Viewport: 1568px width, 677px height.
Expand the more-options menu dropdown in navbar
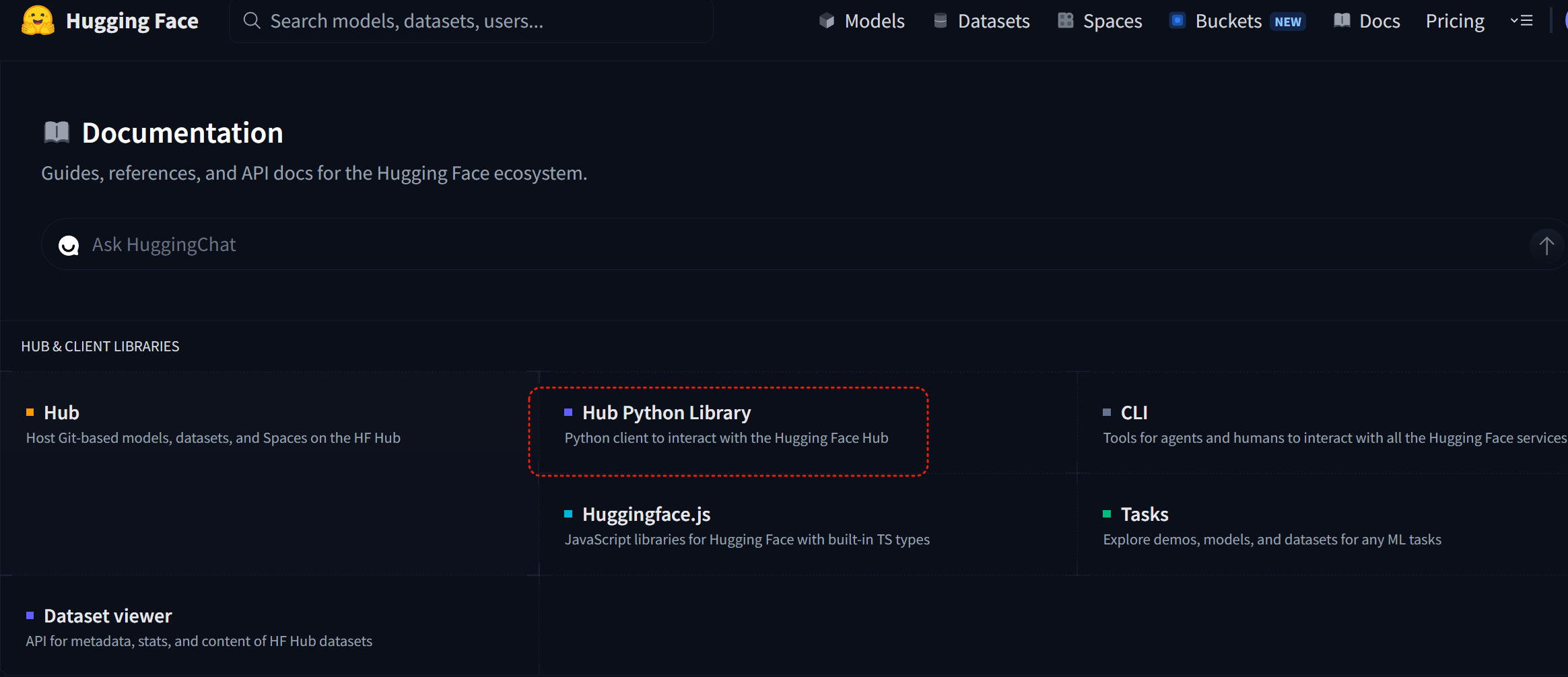[x=1522, y=21]
